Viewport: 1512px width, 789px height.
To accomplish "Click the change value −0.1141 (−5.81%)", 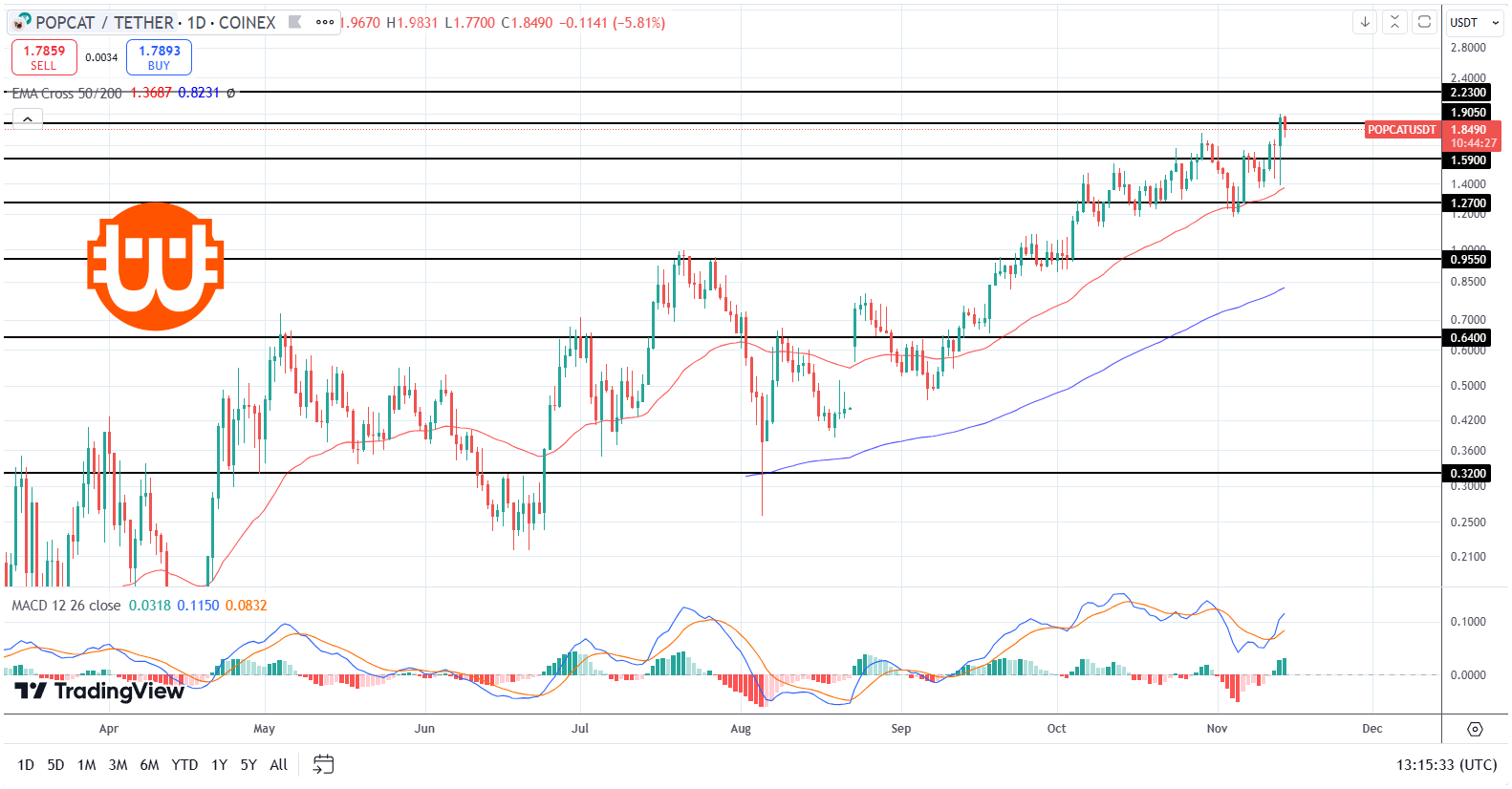I will tap(612, 22).
